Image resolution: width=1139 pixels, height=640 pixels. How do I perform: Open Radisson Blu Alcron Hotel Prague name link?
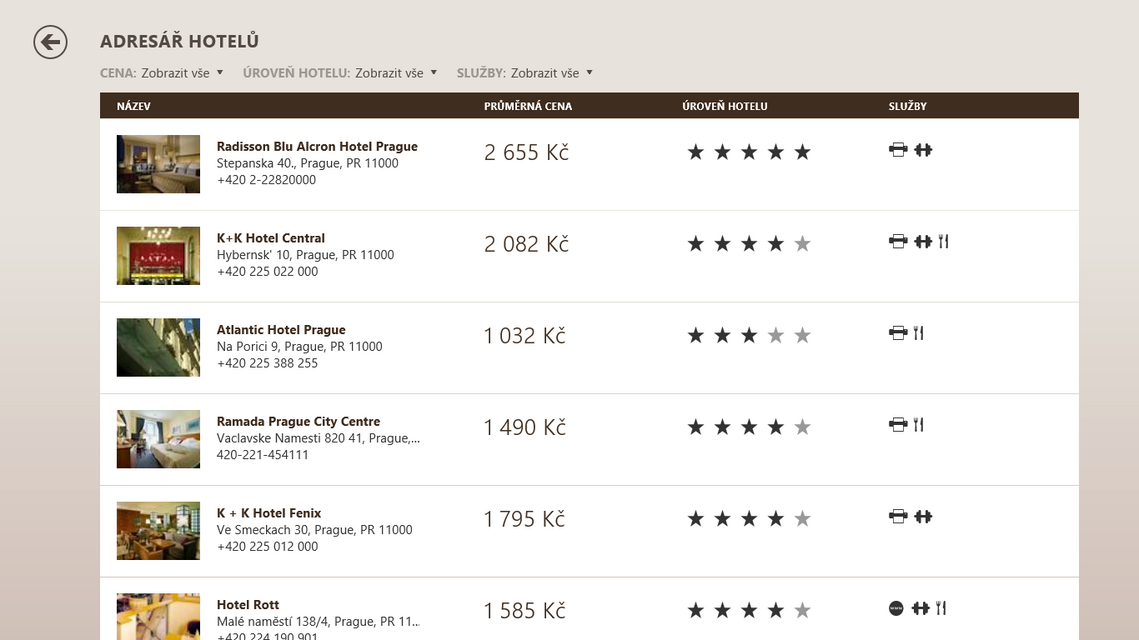pyautogui.click(x=317, y=146)
